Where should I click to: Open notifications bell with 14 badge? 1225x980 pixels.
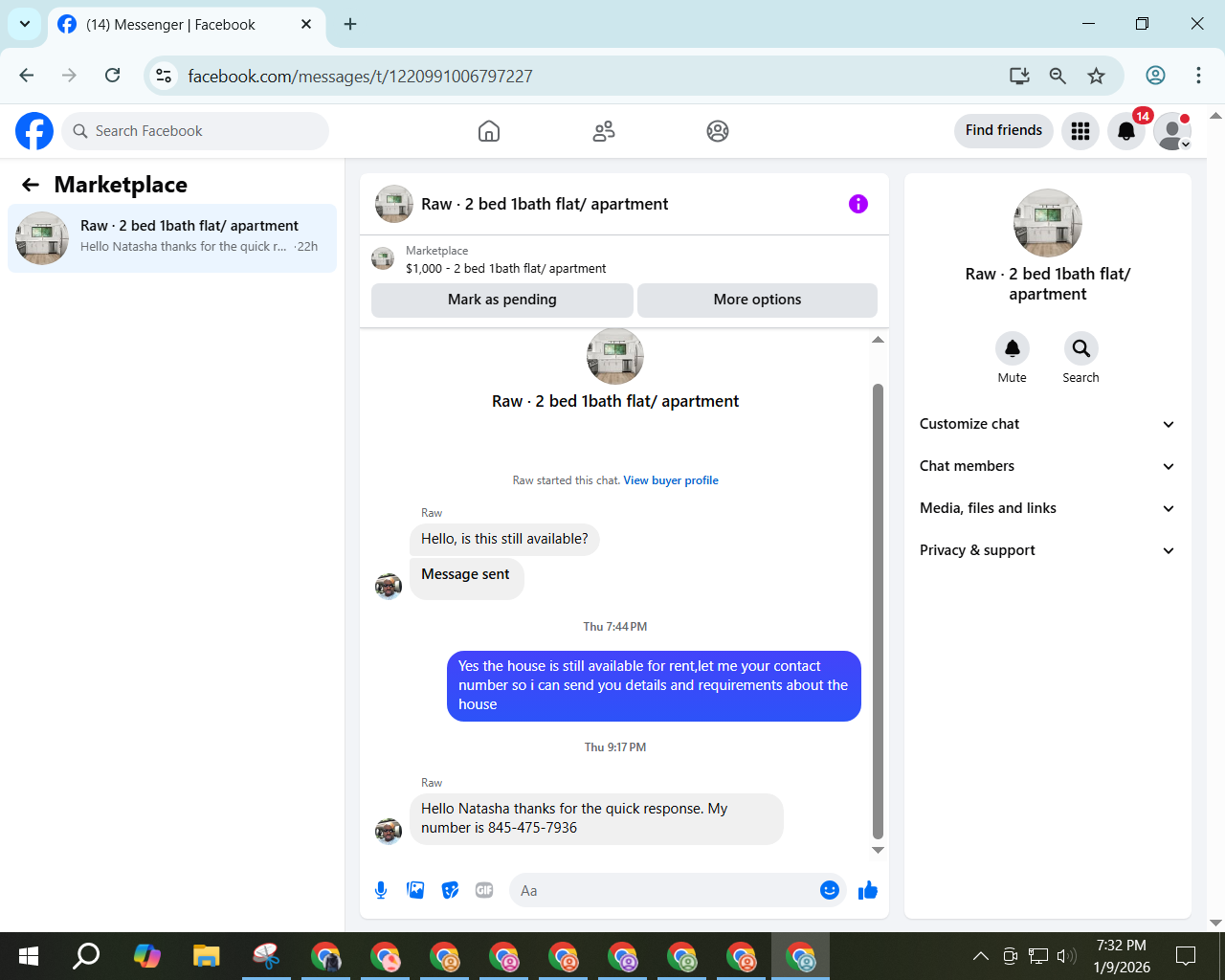pyautogui.click(x=1126, y=131)
